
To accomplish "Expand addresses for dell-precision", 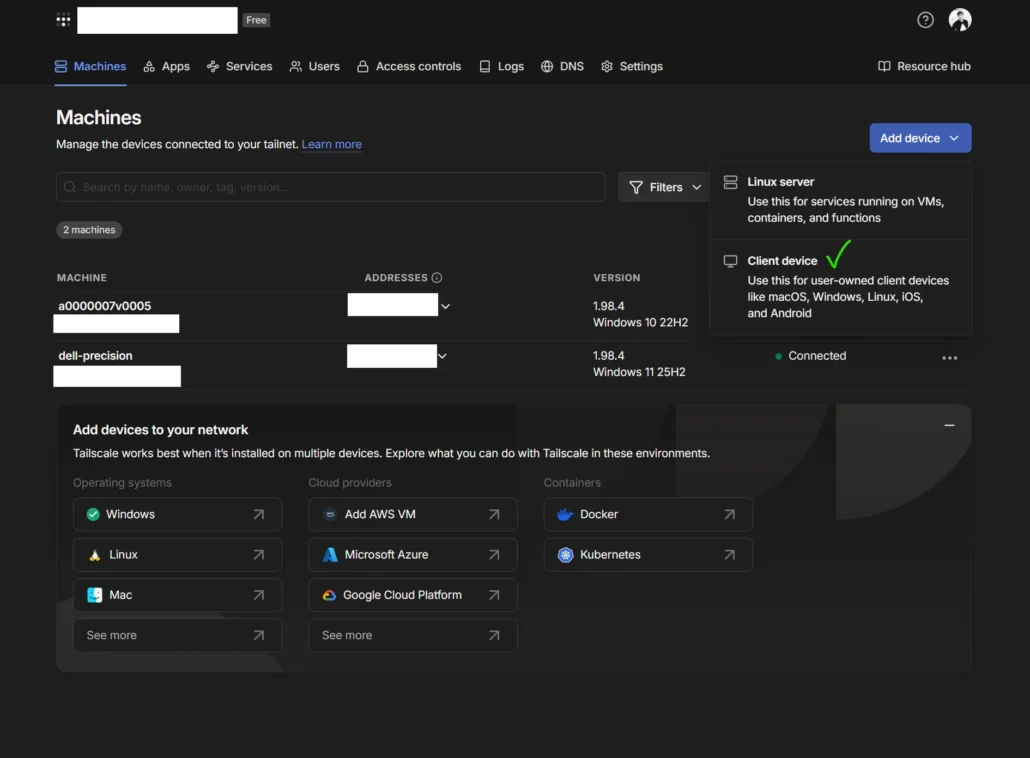I will click(442, 356).
